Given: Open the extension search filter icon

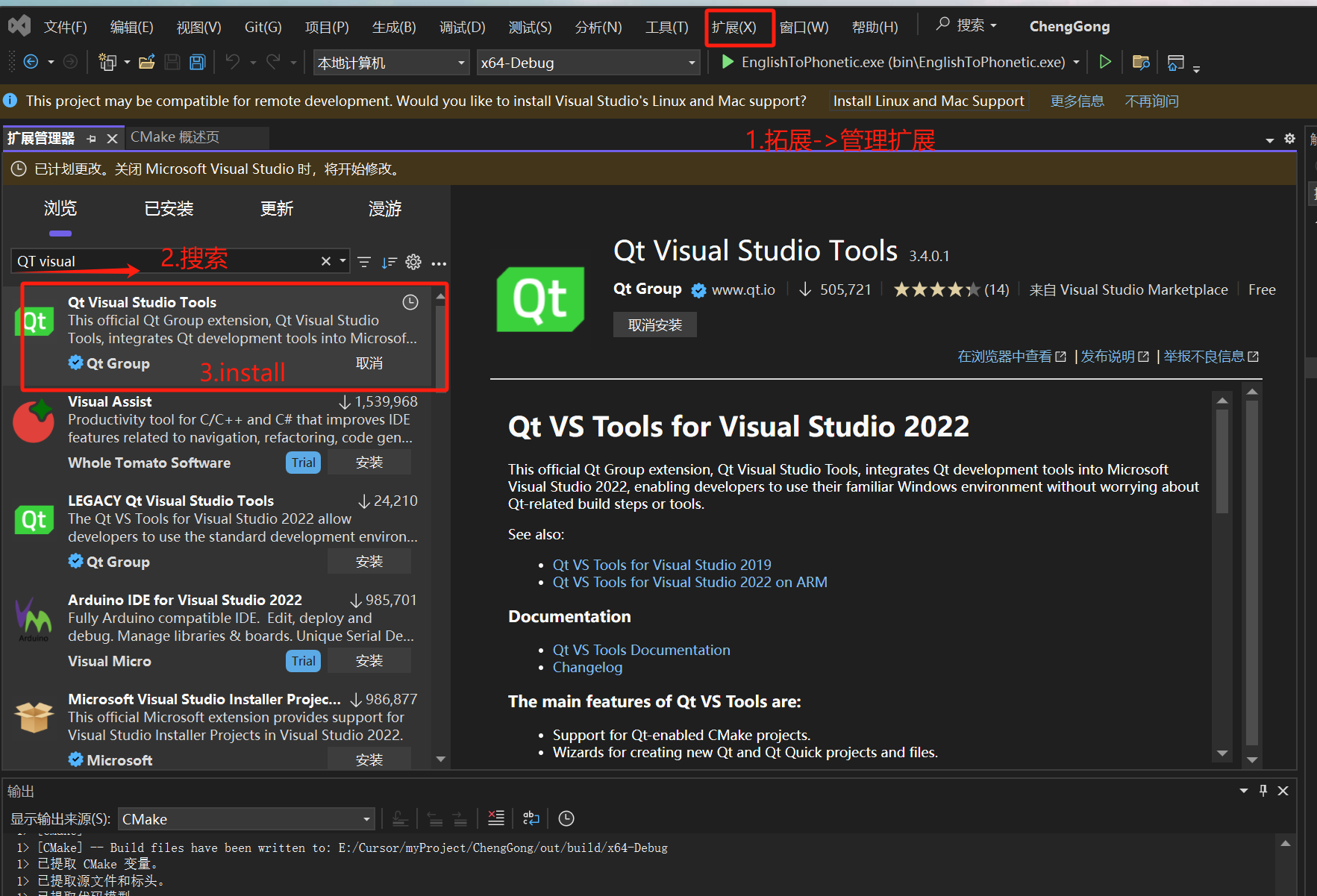Looking at the screenshot, I should click(363, 262).
